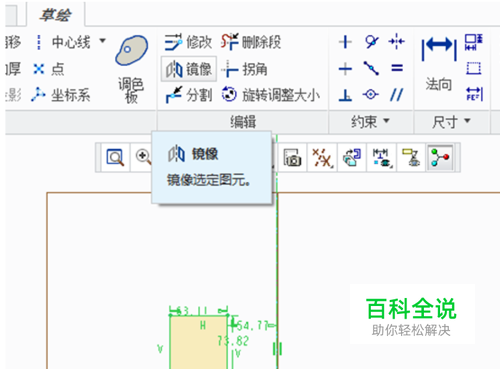Apply the parallel constraint icon

point(396,95)
